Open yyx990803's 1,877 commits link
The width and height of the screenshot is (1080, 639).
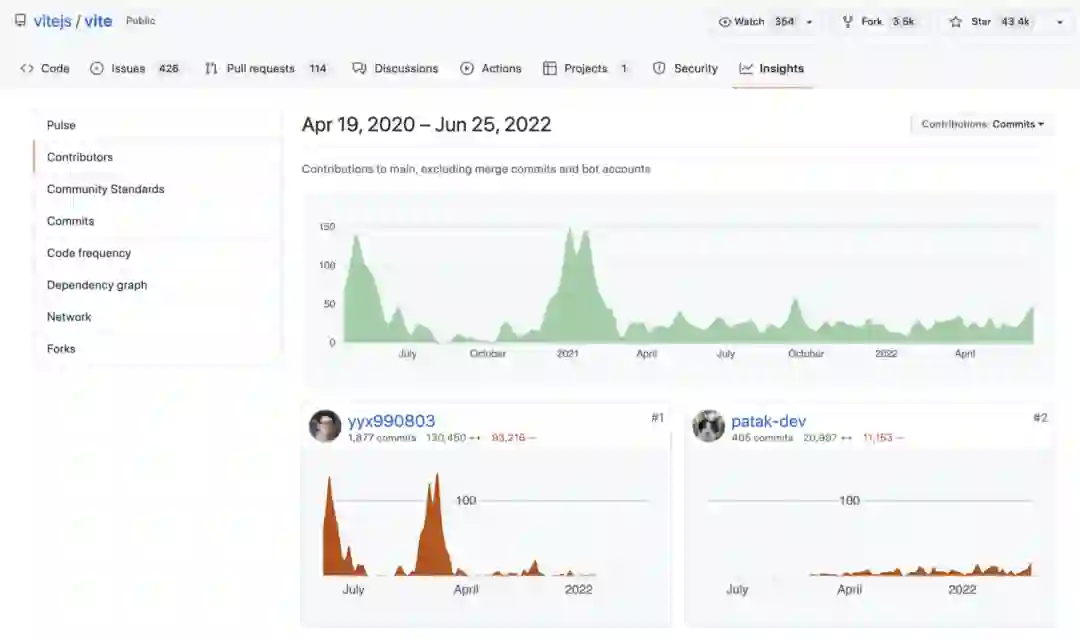click(x=382, y=438)
